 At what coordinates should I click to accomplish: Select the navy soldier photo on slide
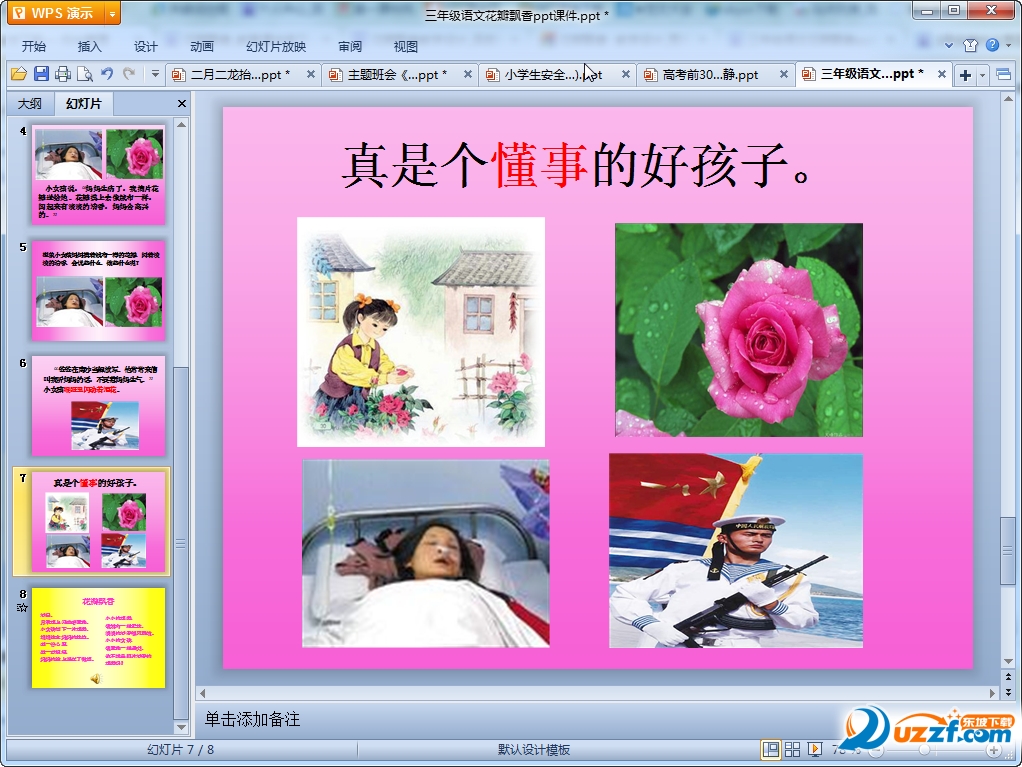pos(736,551)
